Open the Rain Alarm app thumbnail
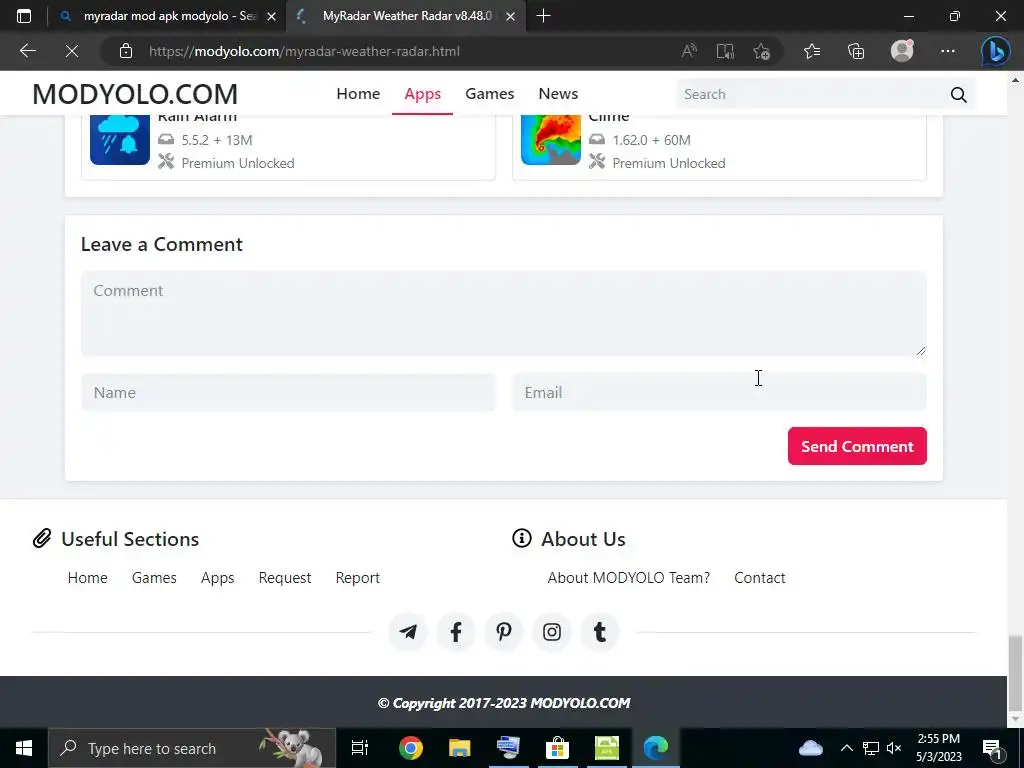Image resolution: width=1024 pixels, height=768 pixels. [x=120, y=139]
